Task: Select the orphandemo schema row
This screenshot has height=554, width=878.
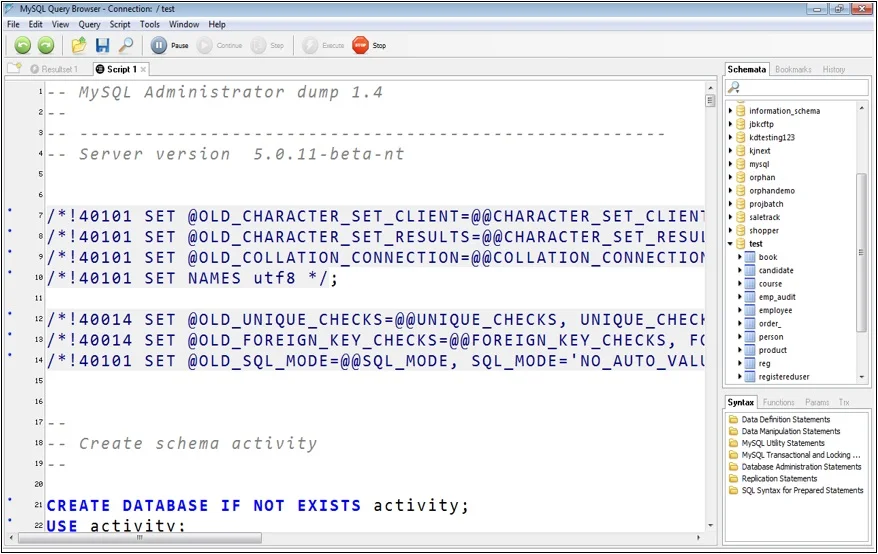Action: click(x=772, y=190)
